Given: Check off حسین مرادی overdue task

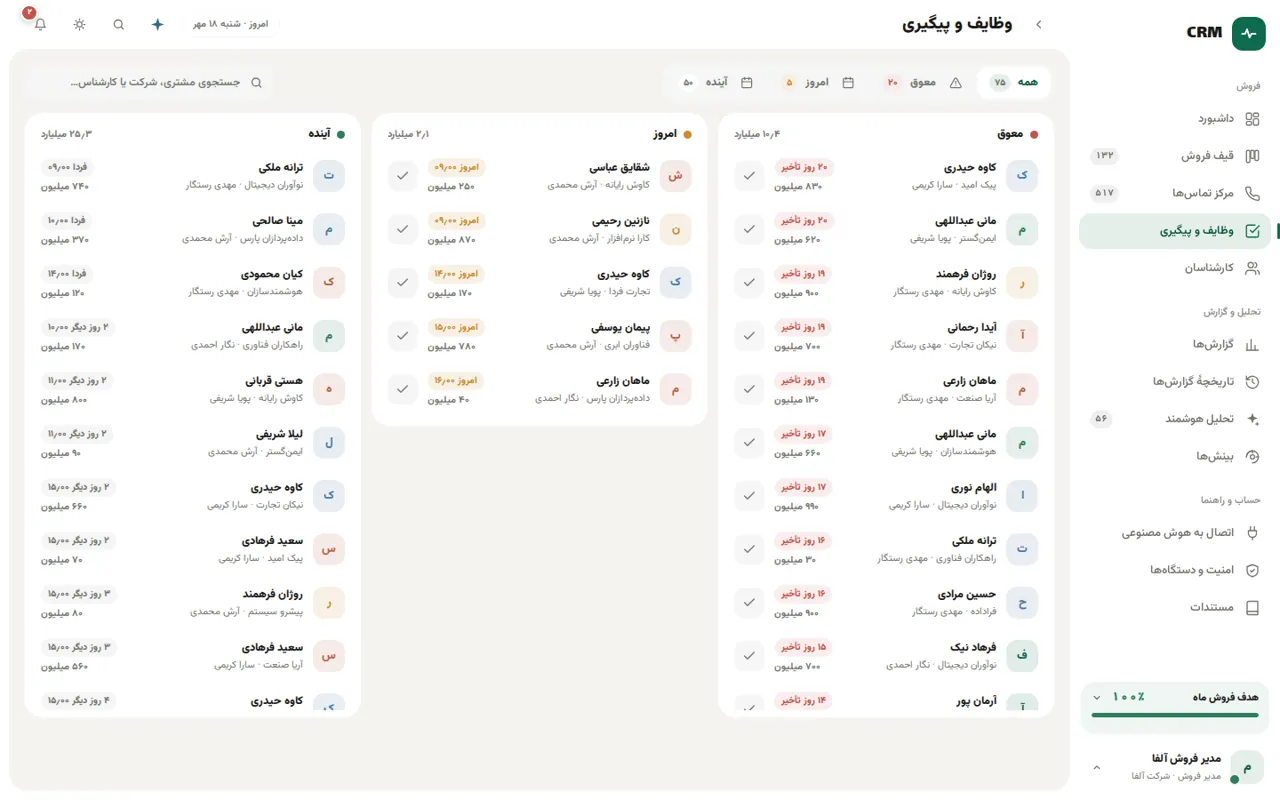Looking at the screenshot, I should (750, 603).
